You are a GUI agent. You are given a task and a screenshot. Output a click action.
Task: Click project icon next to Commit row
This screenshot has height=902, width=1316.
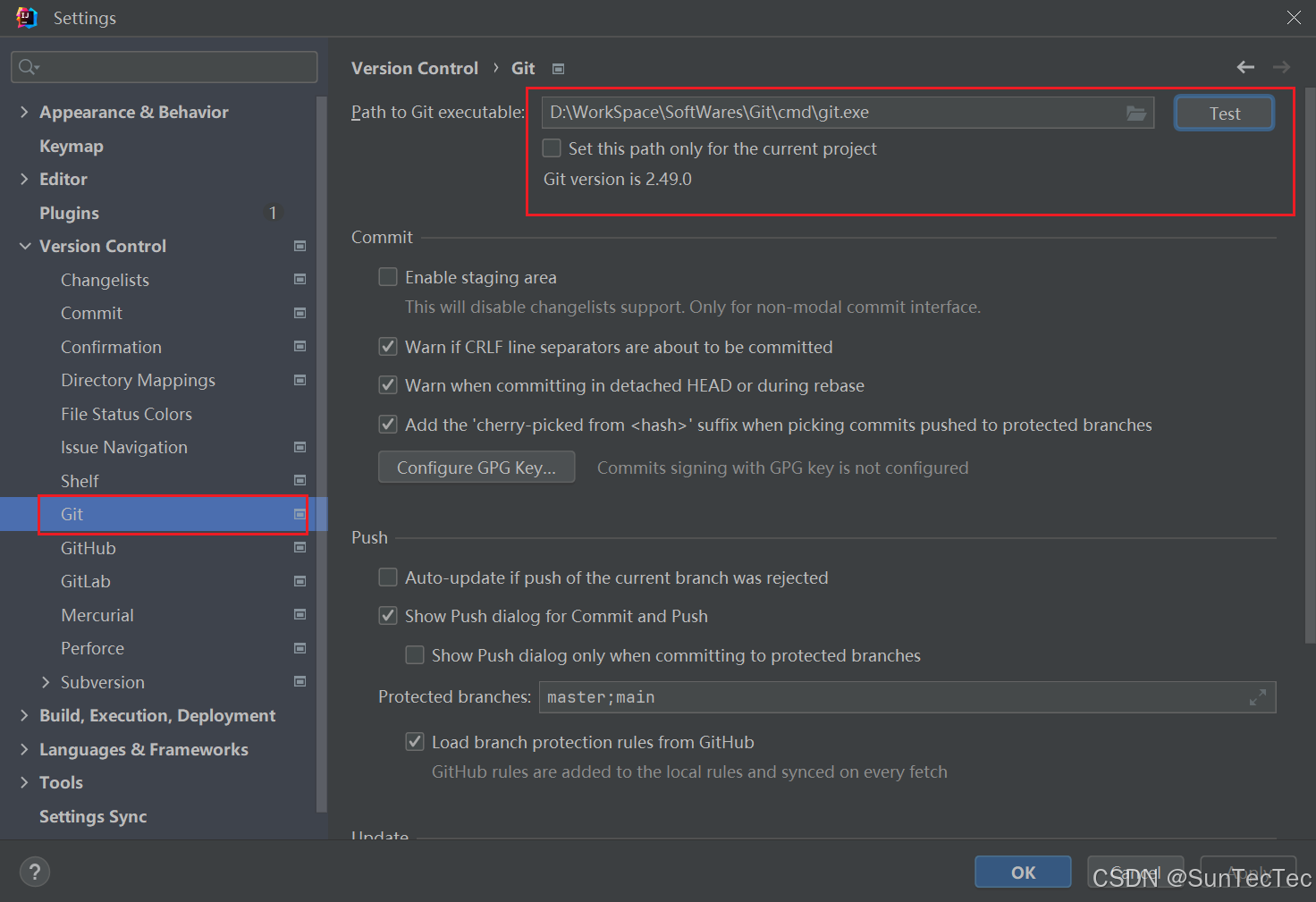300,313
